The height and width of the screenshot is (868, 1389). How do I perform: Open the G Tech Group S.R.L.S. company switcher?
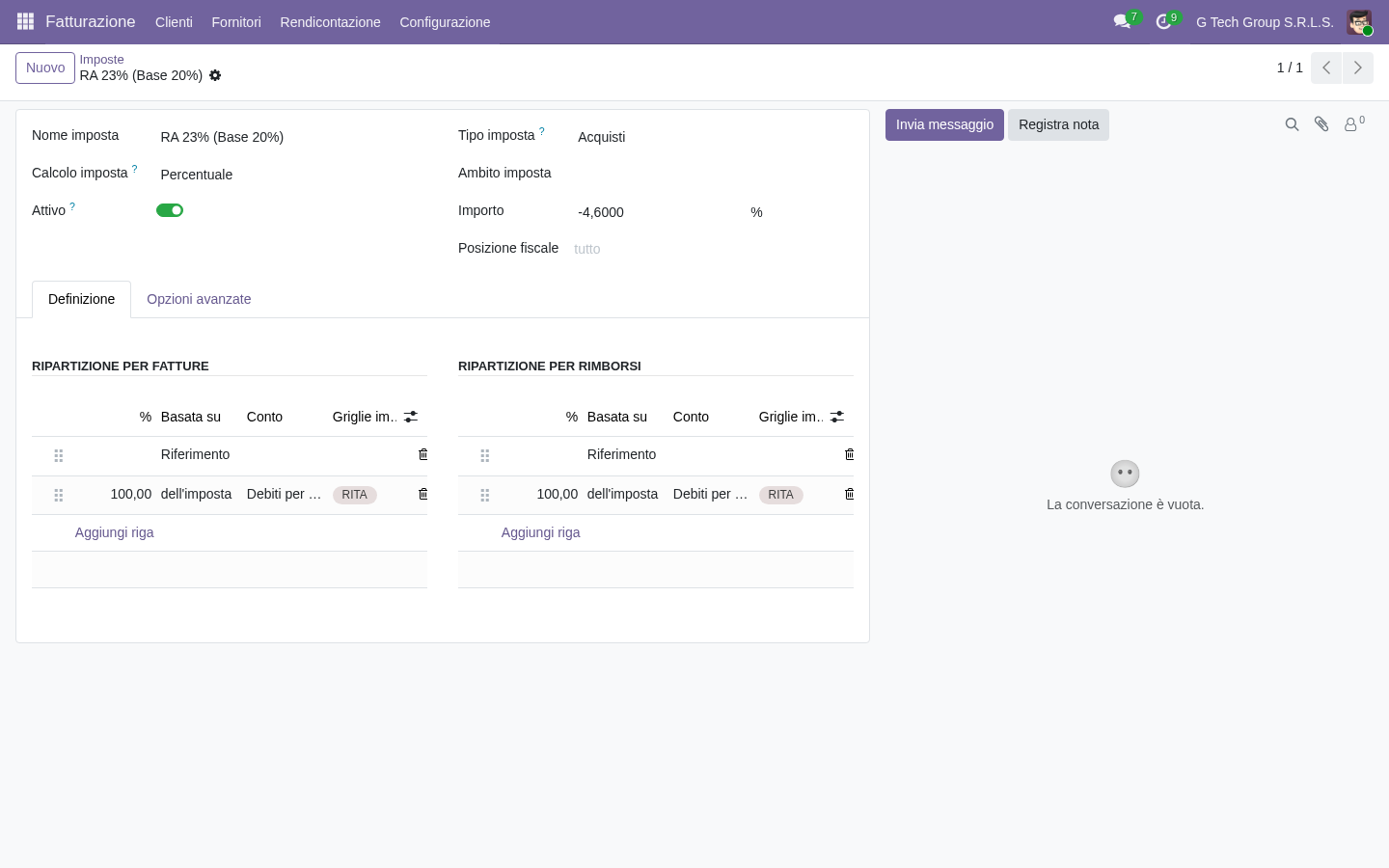(1265, 21)
